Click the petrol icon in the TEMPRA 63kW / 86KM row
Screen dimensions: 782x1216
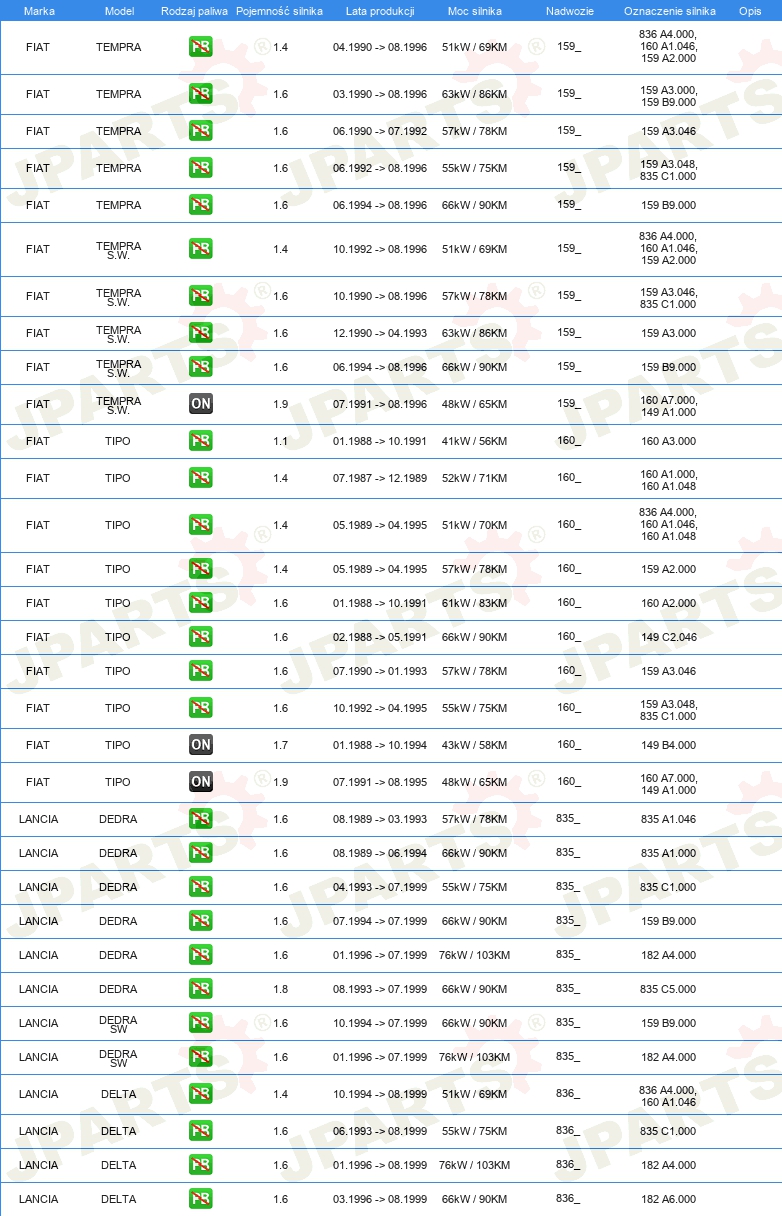tap(201, 94)
